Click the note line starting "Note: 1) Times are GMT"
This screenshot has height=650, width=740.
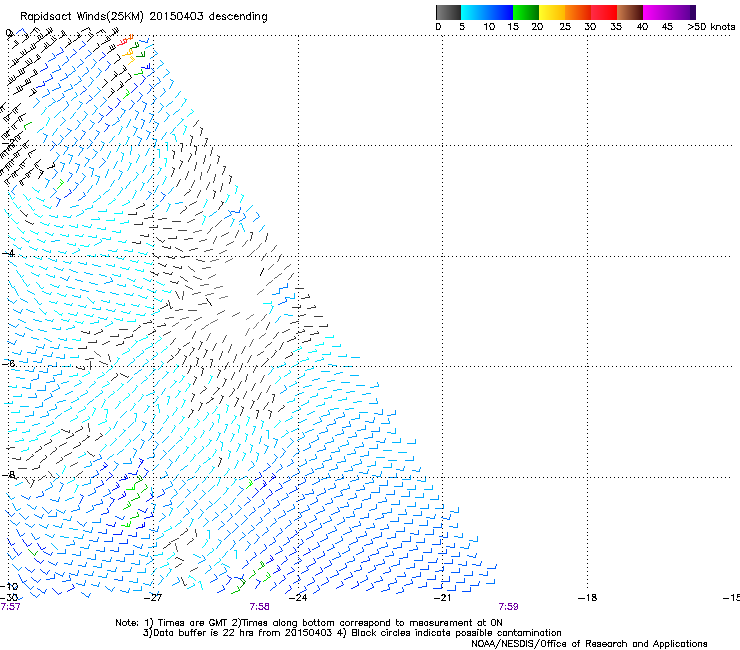(x=309, y=623)
